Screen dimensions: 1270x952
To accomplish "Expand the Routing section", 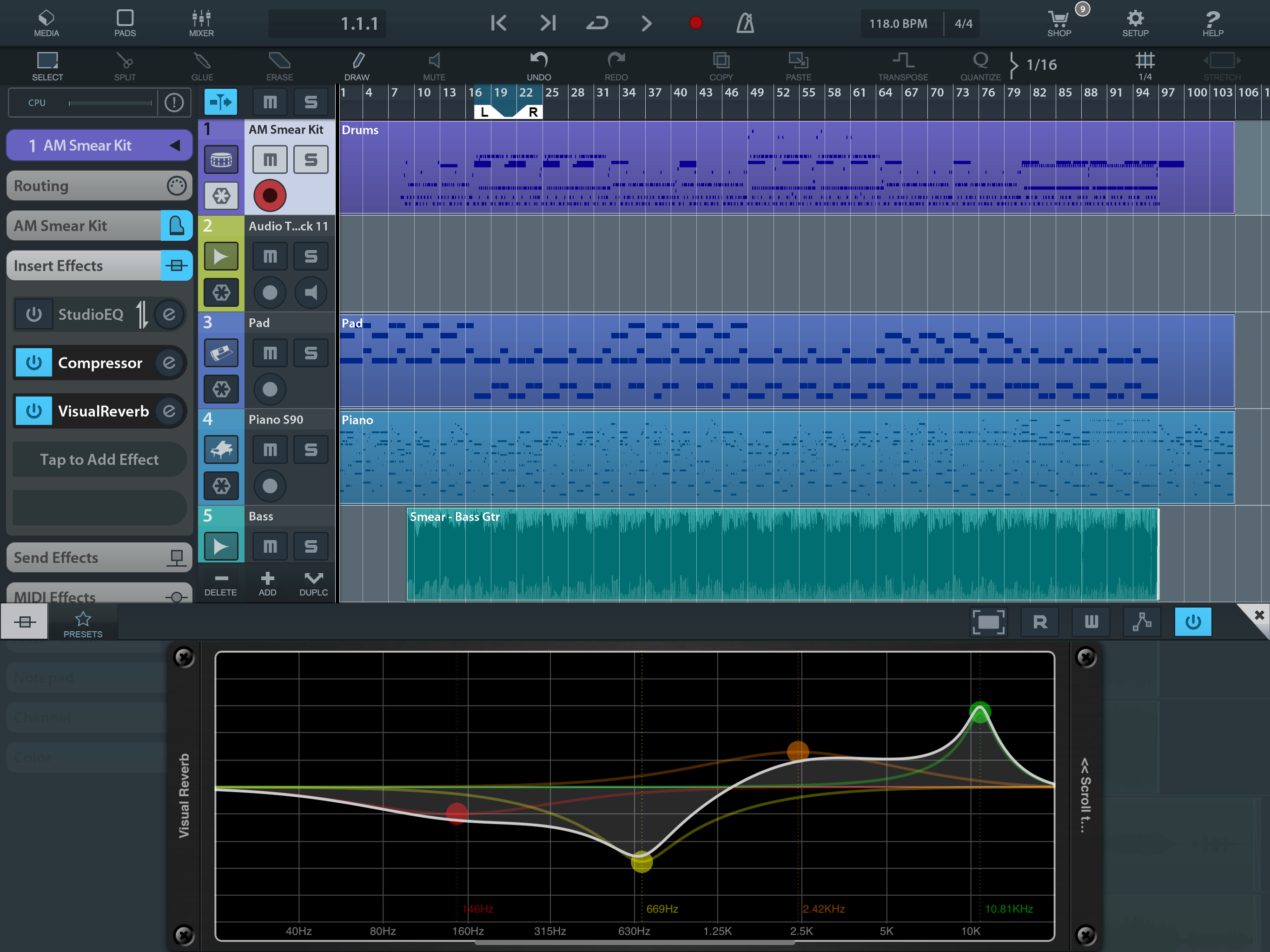I will 99,186.
